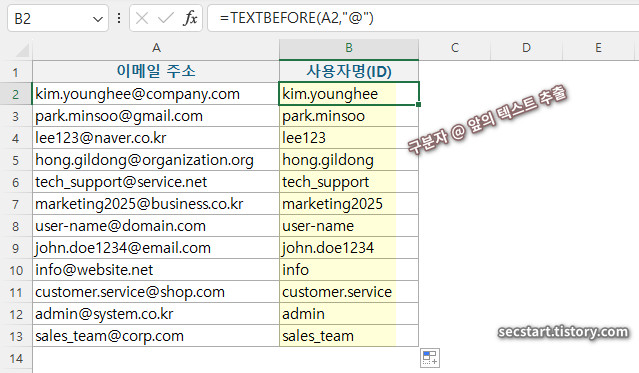The width and height of the screenshot is (639, 373).
Task: Select cell user-name@domain.com
Action: (156, 226)
